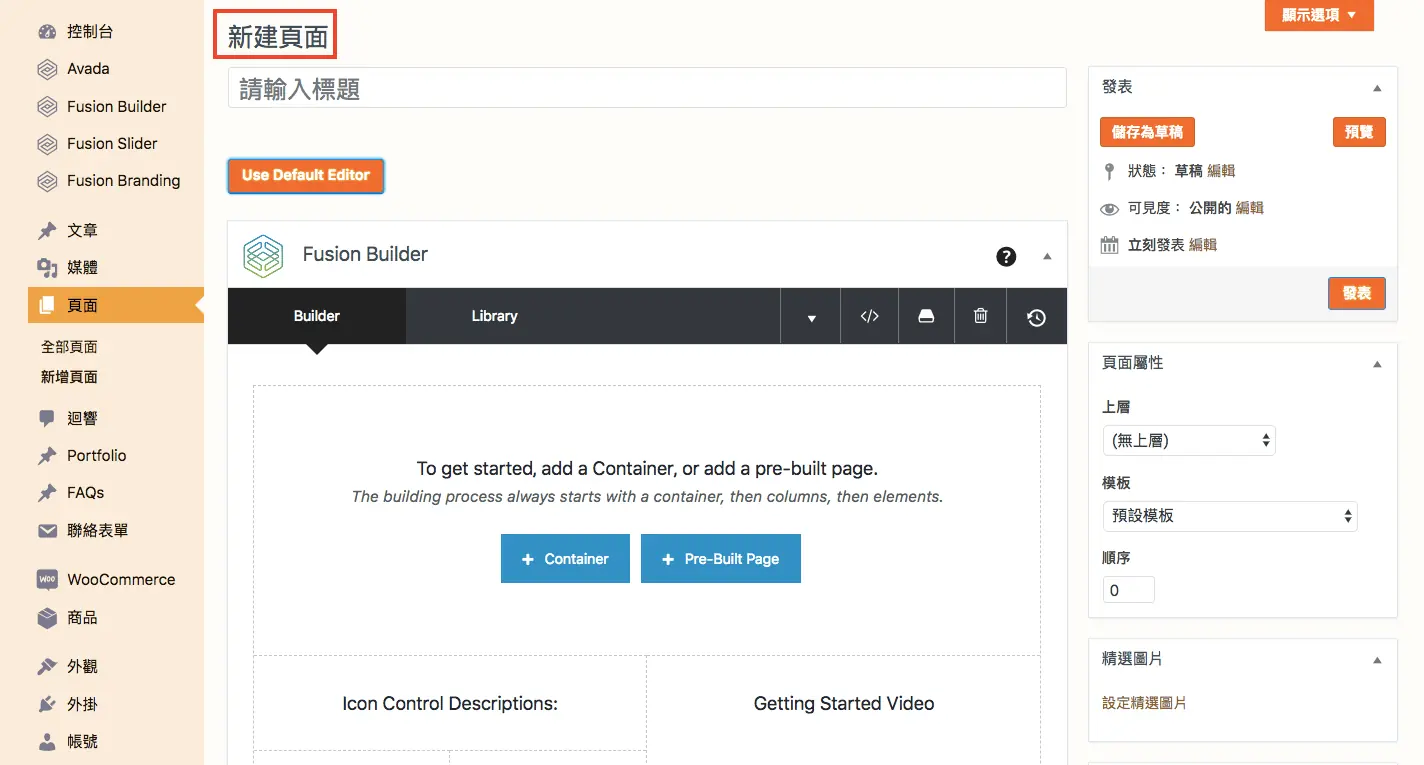Click the Fusion Slider icon in sidebar
Image resolution: width=1424 pixels, height=765 pixels.
(x=47, y=144)
